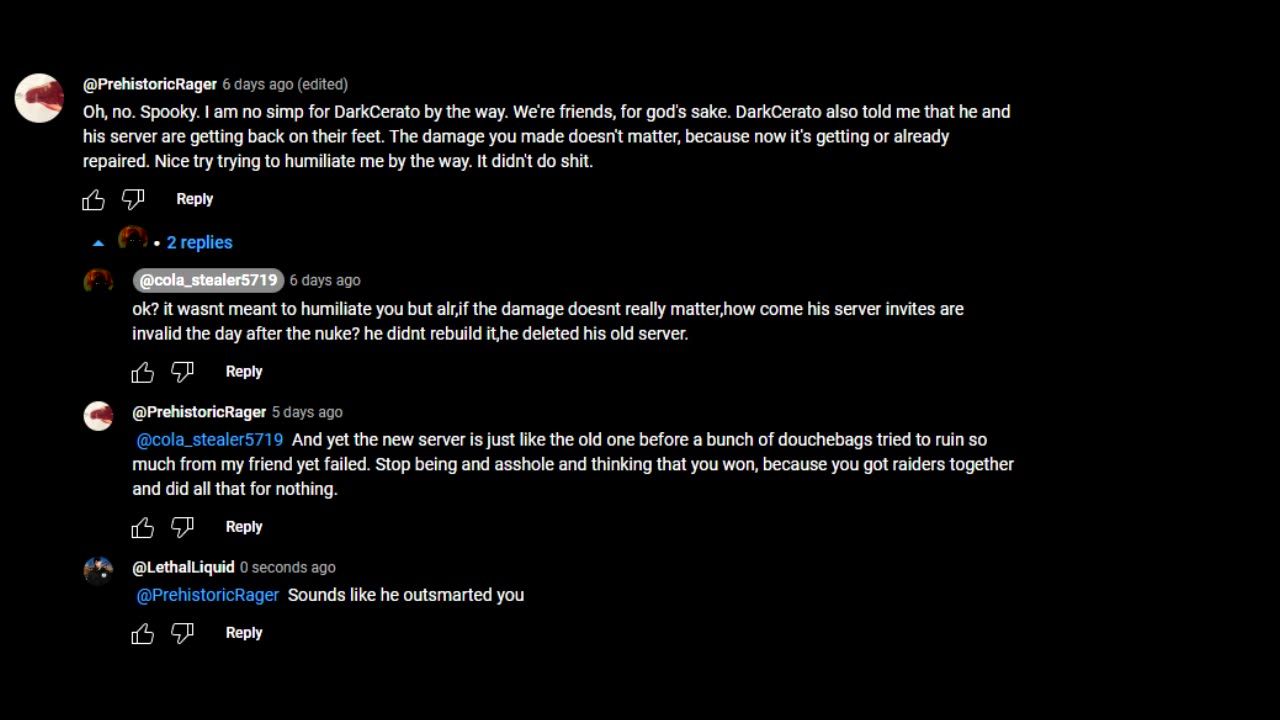Open PrehistoricRager's avatar on top comment
The image size is (1280, 720).
[x=39, y=98]
